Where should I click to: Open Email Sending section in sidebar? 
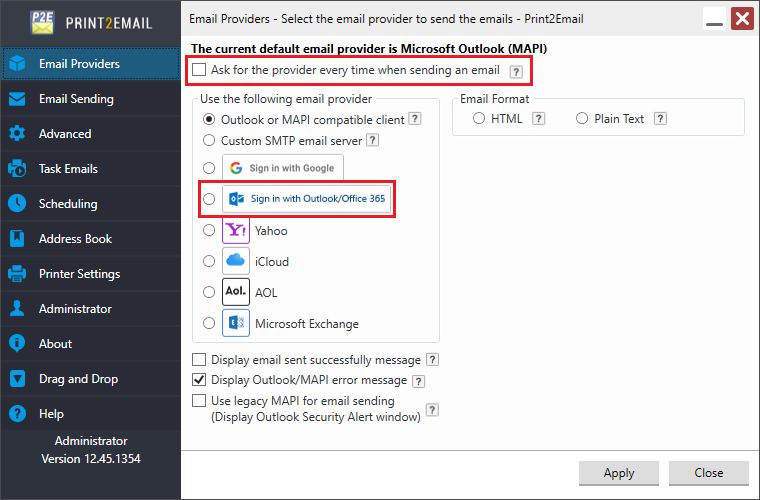(x=76, y=99)
